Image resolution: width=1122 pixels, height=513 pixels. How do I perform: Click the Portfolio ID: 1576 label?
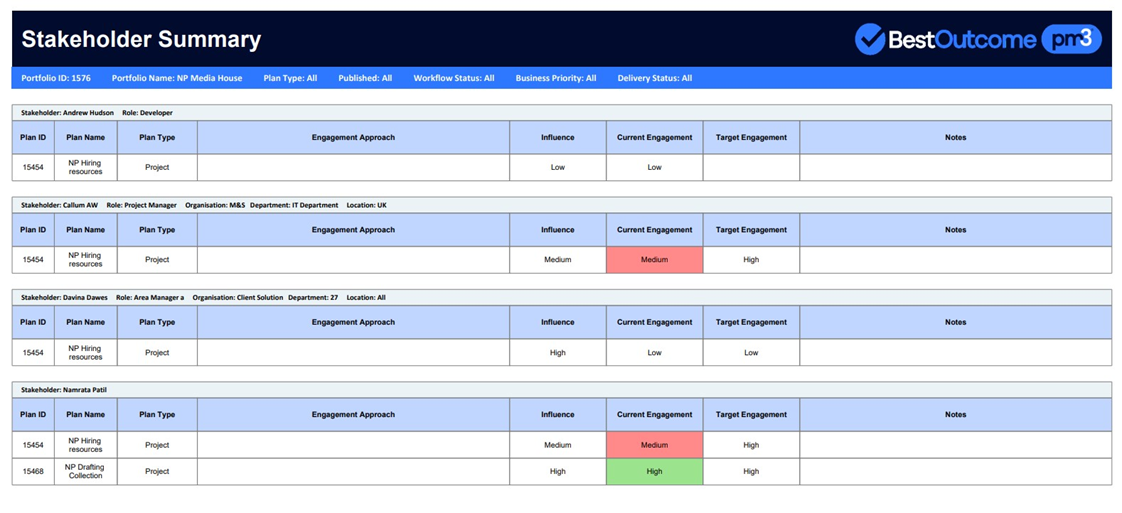pyautogui.click(x=56, y=78)
